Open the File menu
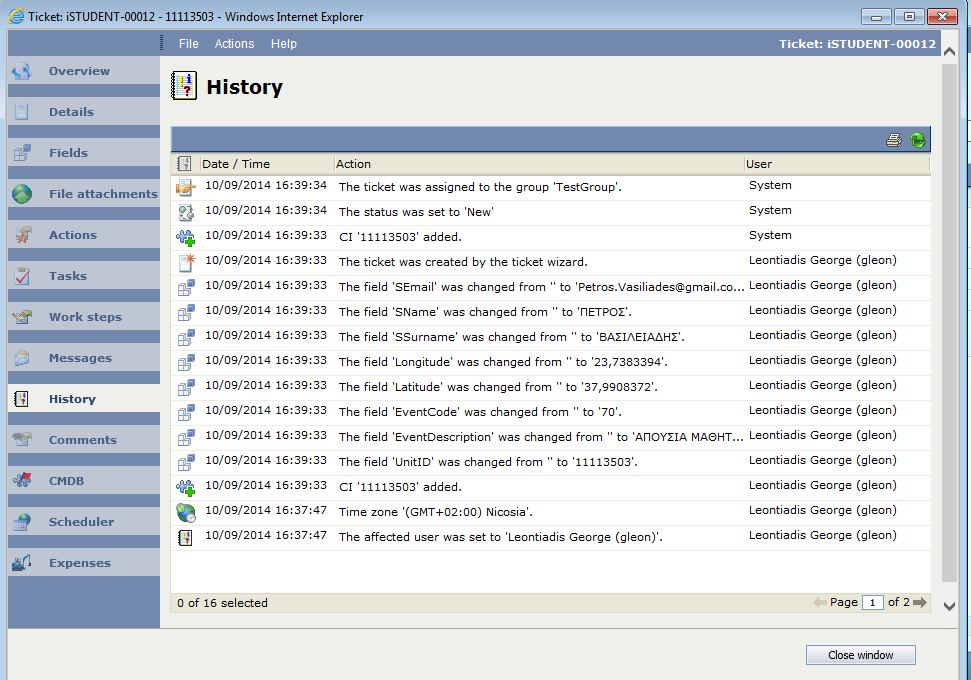Image resolution: width=971 pixels, height=680 pixels. [x=188, y=44]
